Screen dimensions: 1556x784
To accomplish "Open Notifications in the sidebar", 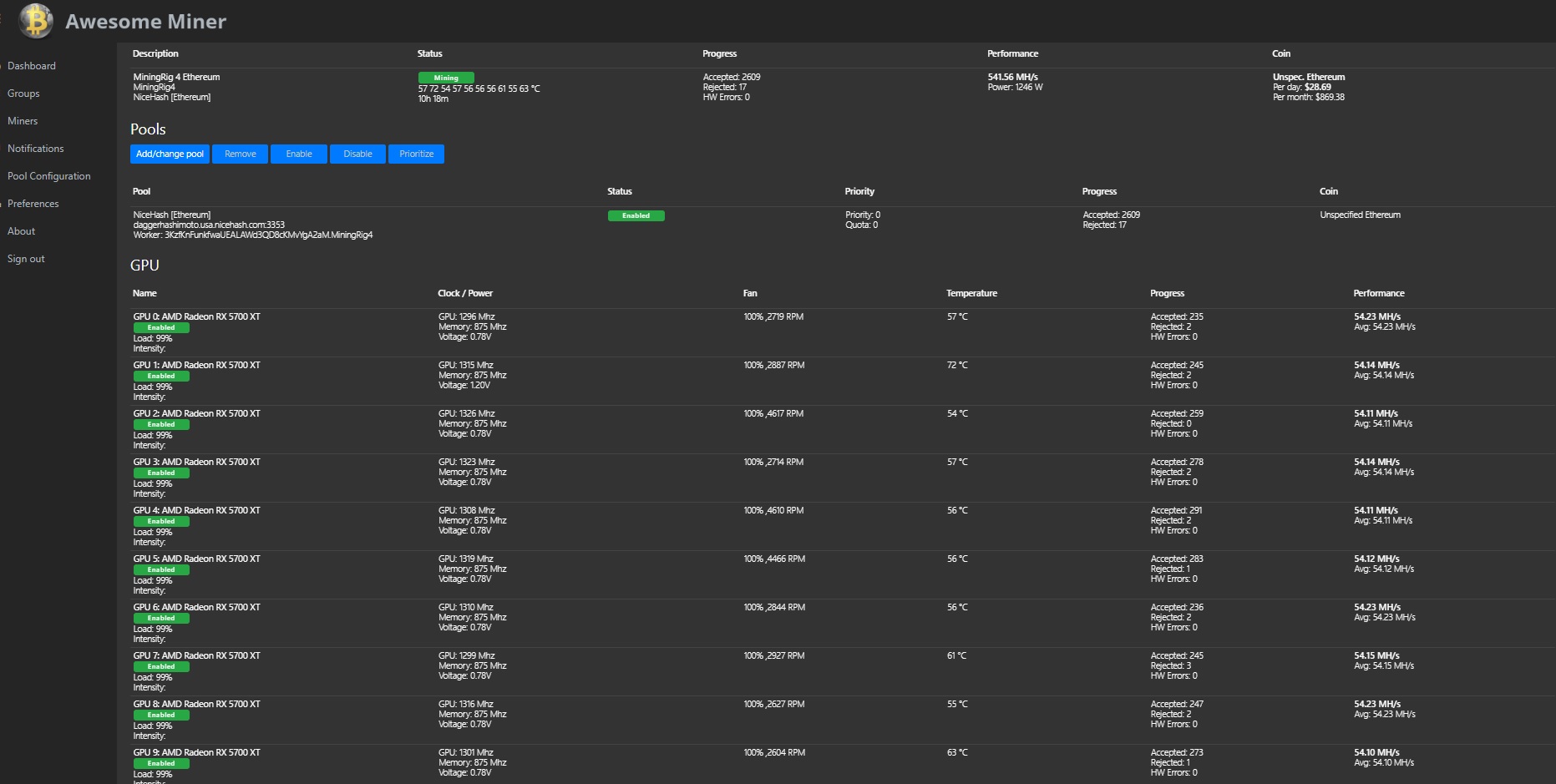I will tap(35, 149).
